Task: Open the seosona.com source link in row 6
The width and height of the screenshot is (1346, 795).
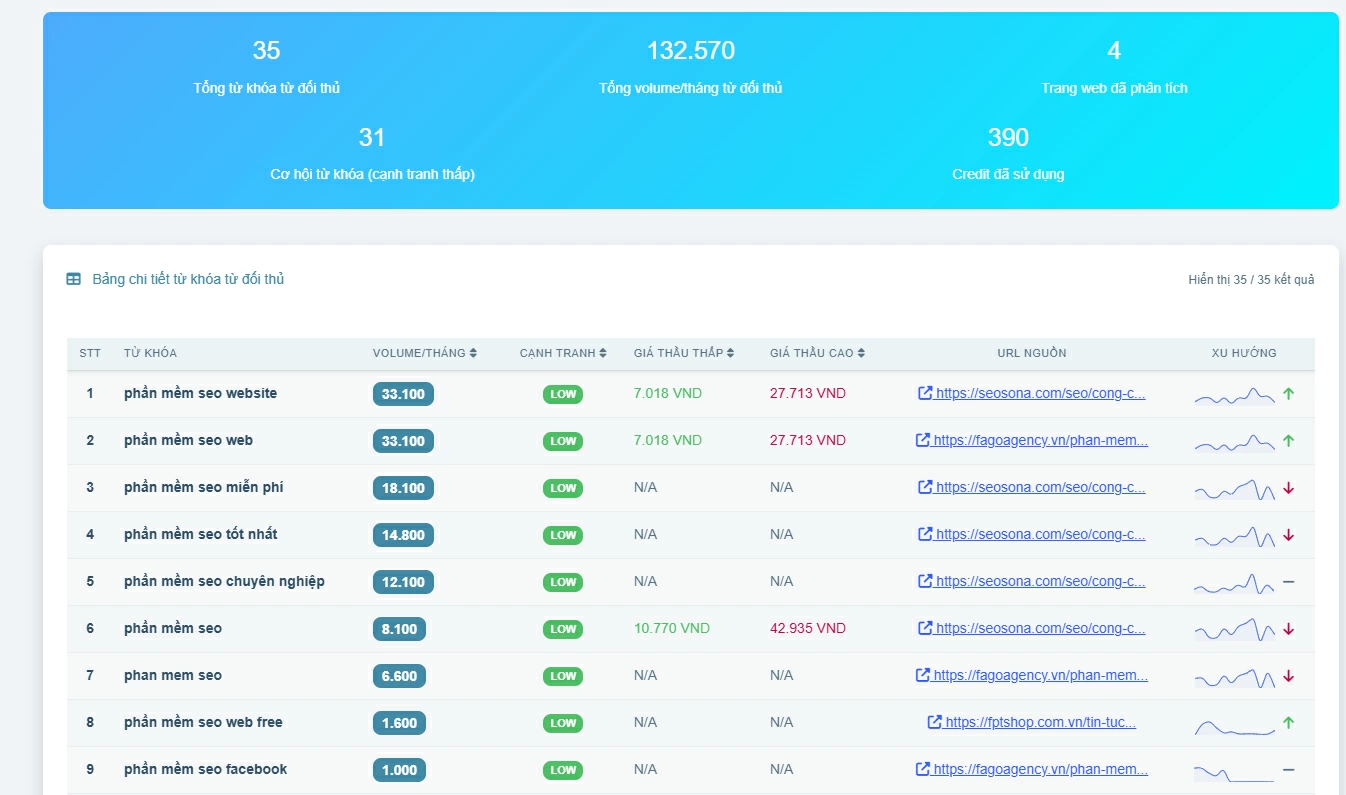Action: click(1040, 629)
